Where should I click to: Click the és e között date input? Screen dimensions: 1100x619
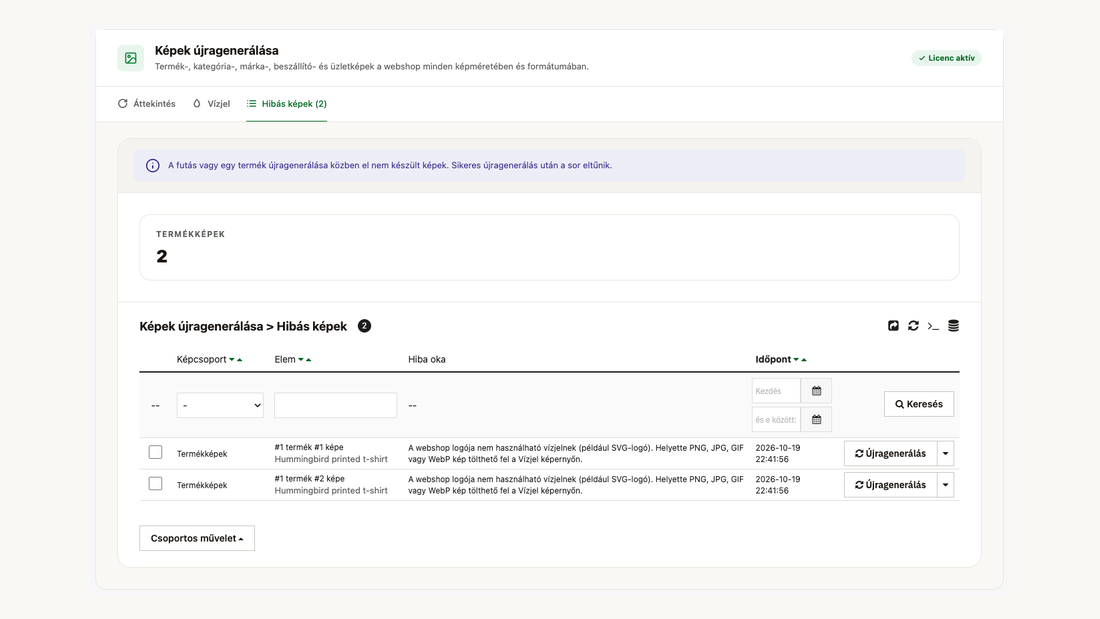pos(777,420)
